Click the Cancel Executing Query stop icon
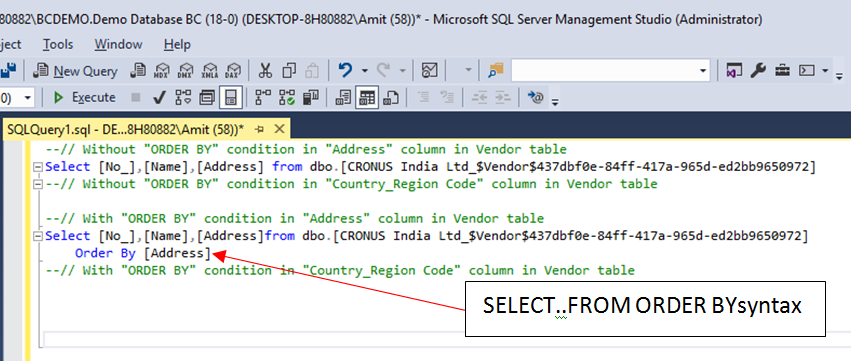851x361 pixels. (136, 98)
